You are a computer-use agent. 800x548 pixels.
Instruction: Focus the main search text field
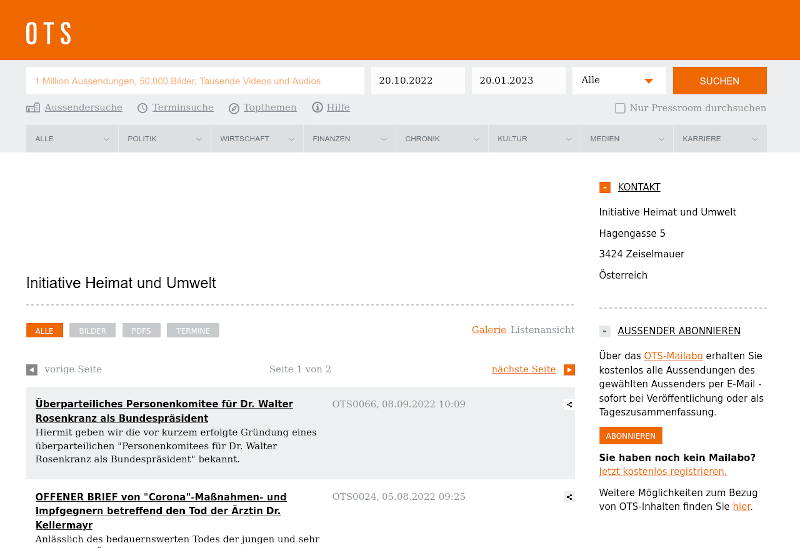[195, 81]
